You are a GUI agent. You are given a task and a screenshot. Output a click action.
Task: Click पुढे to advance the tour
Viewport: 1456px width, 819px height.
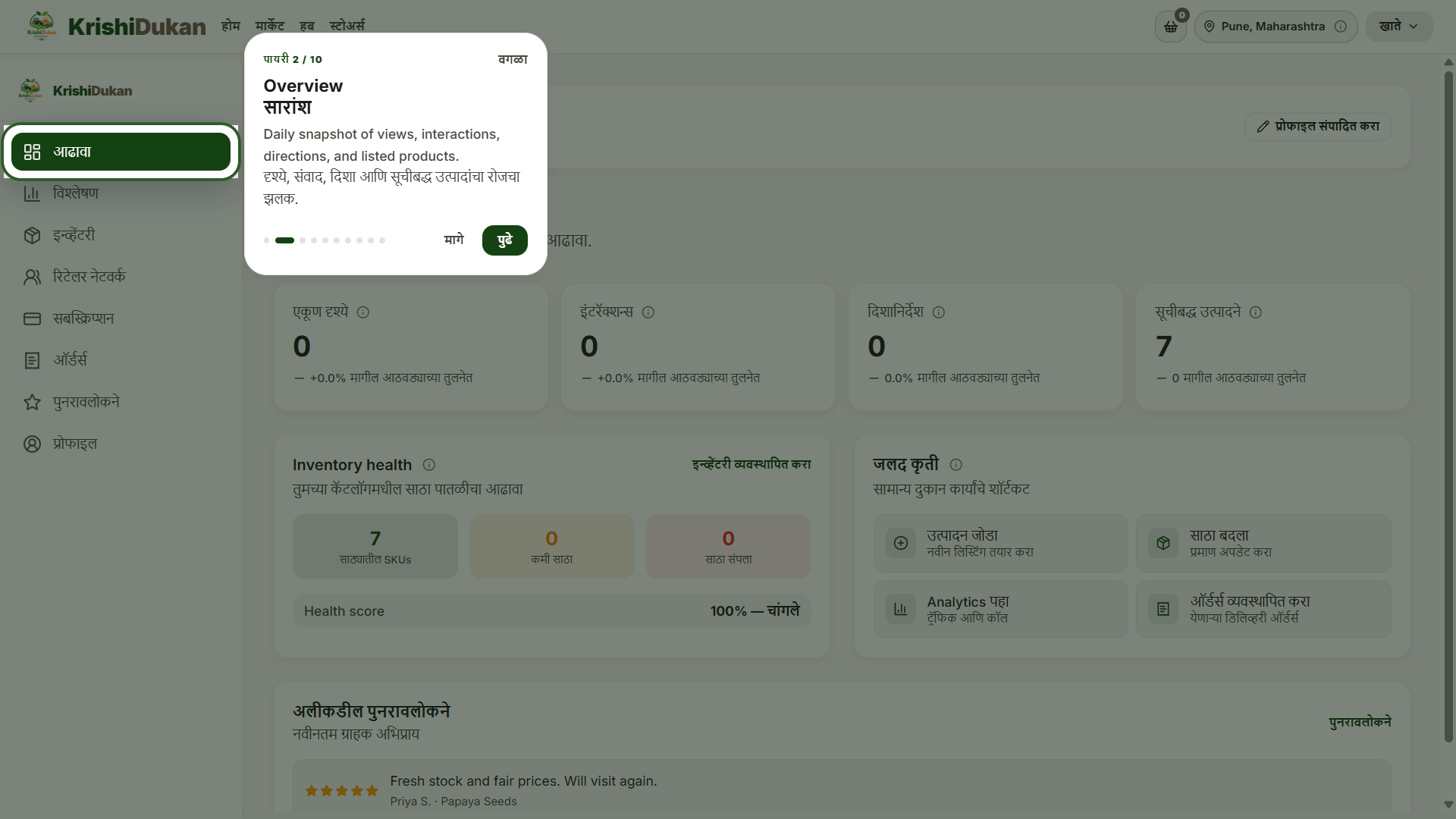point(505,240)
